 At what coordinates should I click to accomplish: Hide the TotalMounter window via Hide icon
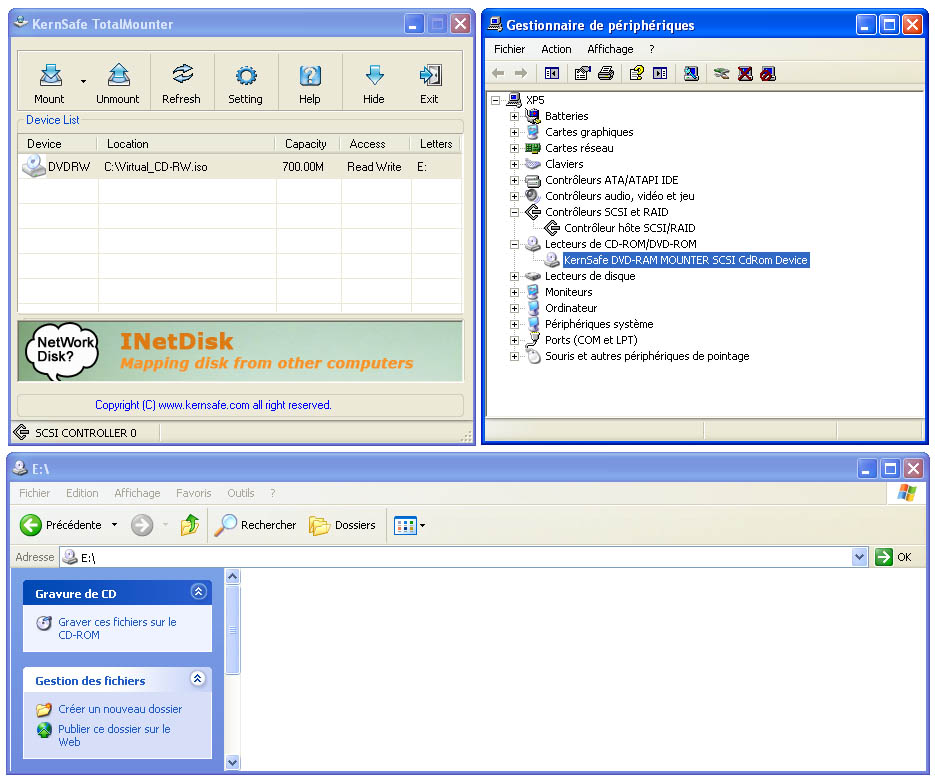click(x=374, y=76)
